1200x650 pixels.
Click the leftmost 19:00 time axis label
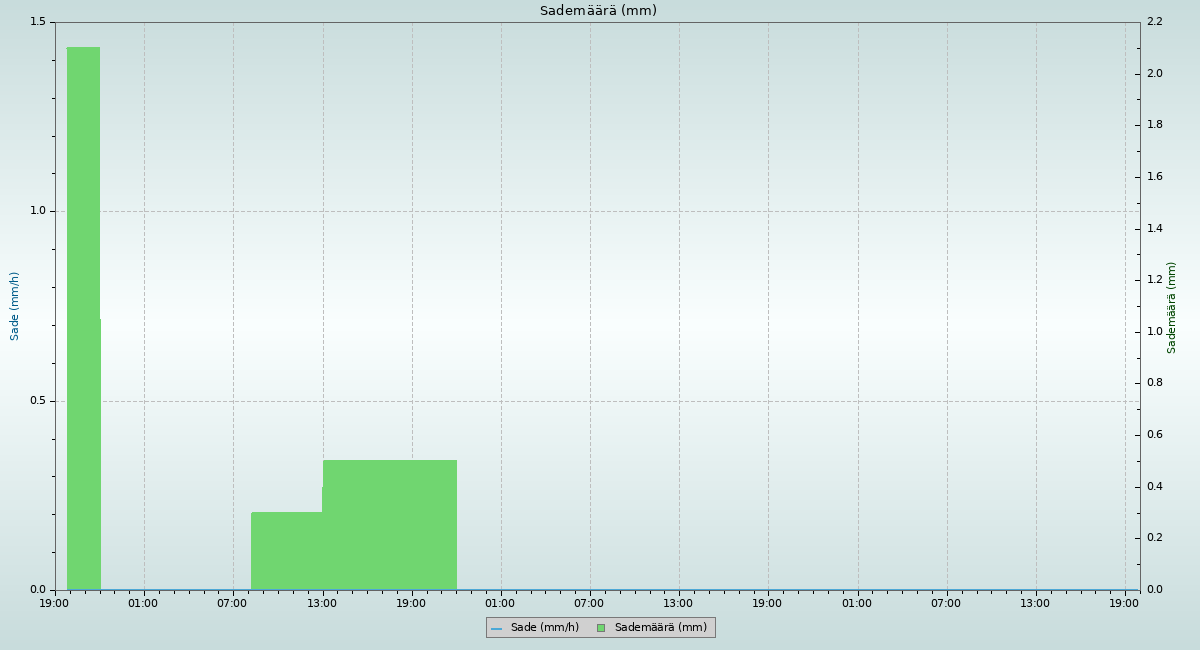[54, 603]
